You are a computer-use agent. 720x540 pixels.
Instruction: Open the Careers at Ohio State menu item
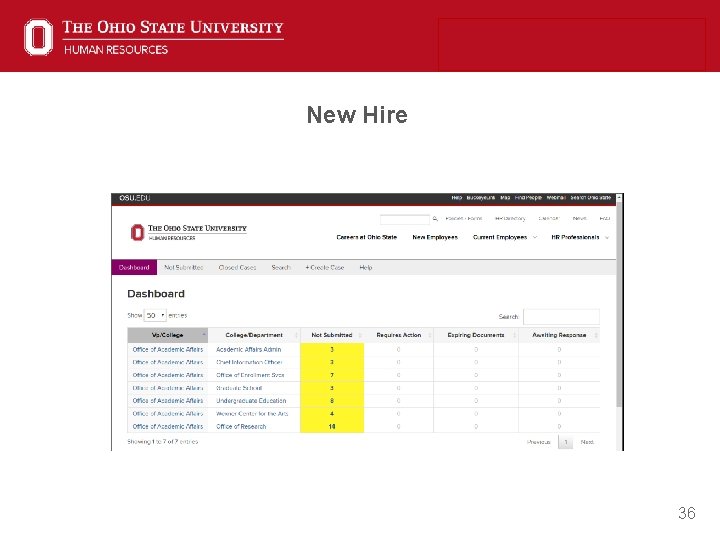tap(366, 237)
